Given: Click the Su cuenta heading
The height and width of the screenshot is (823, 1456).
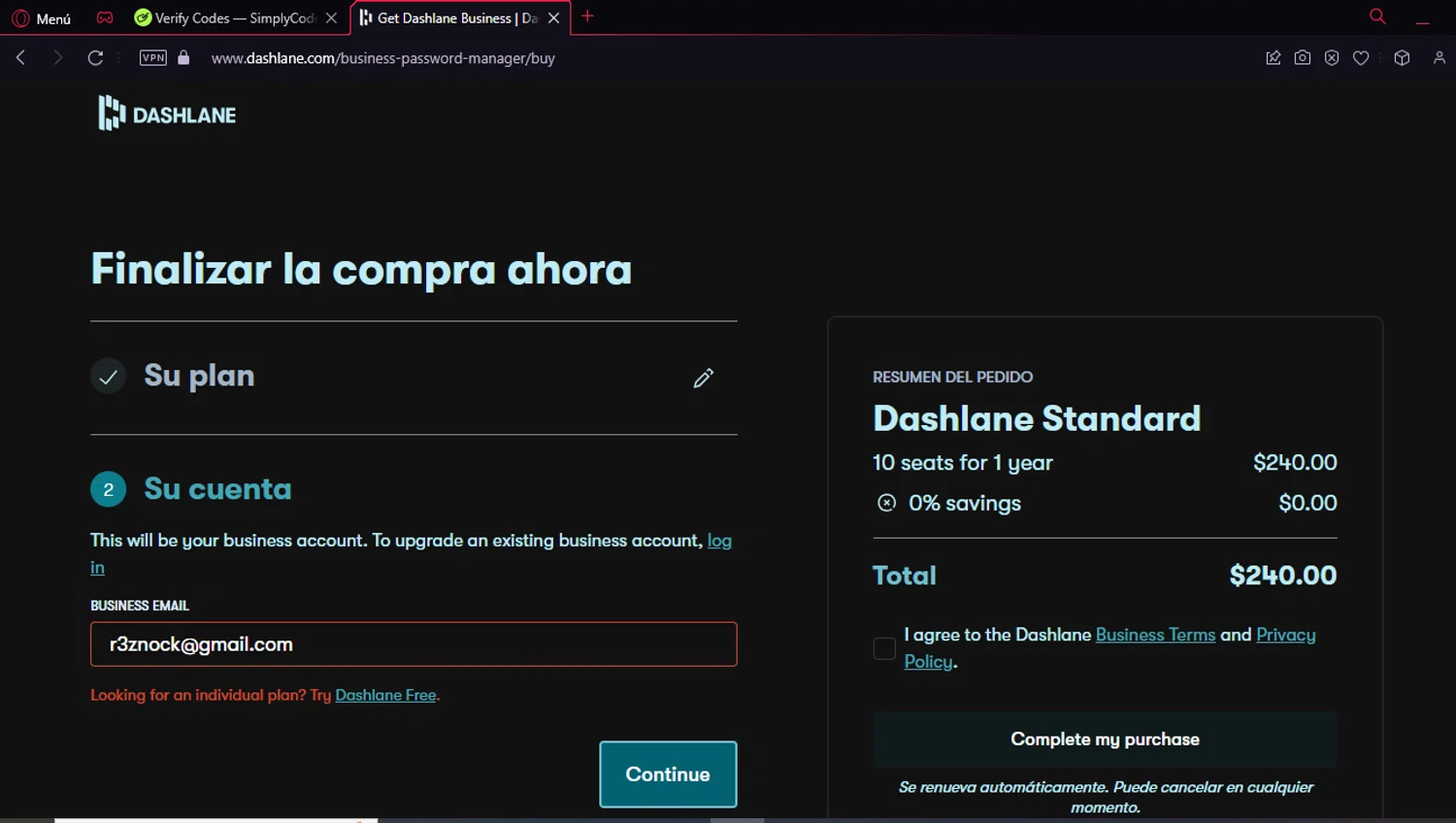Looking at the screenshot, I should tap(217, 488).
